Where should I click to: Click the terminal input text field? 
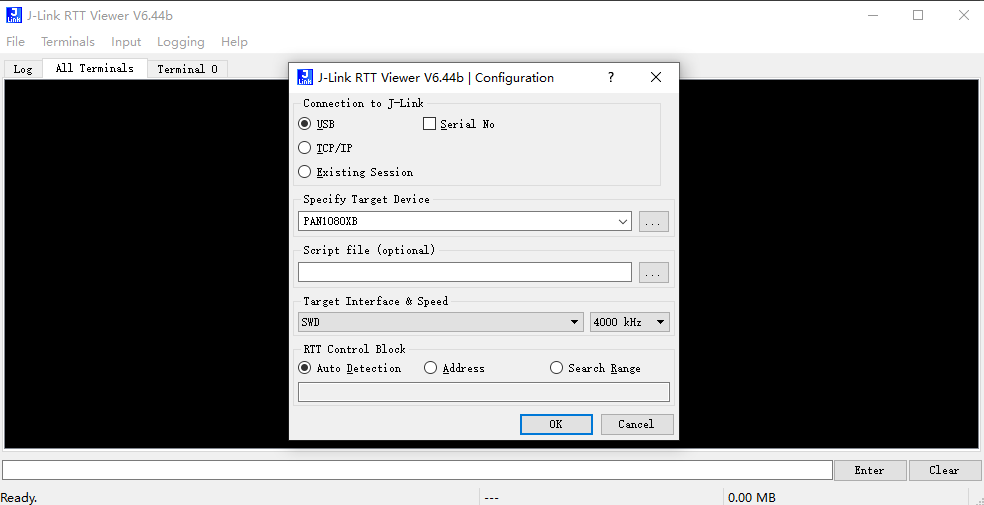click(x=417, y=470)
